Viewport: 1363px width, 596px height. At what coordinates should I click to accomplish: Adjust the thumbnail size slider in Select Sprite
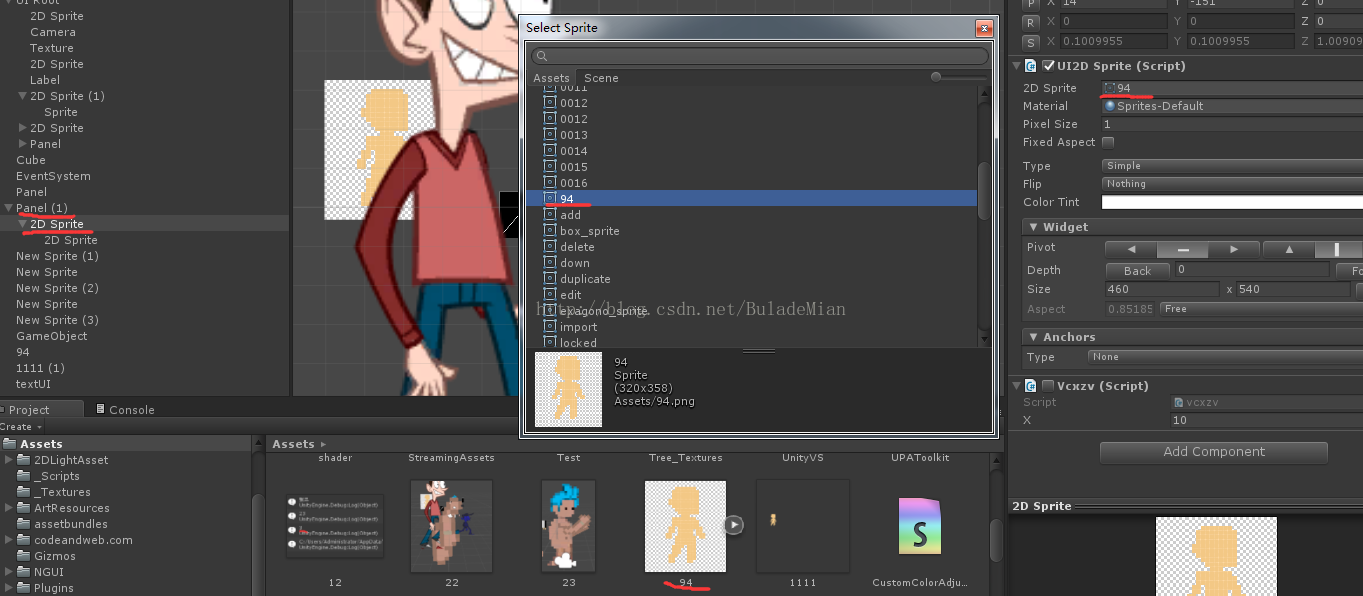coord(936,77)
